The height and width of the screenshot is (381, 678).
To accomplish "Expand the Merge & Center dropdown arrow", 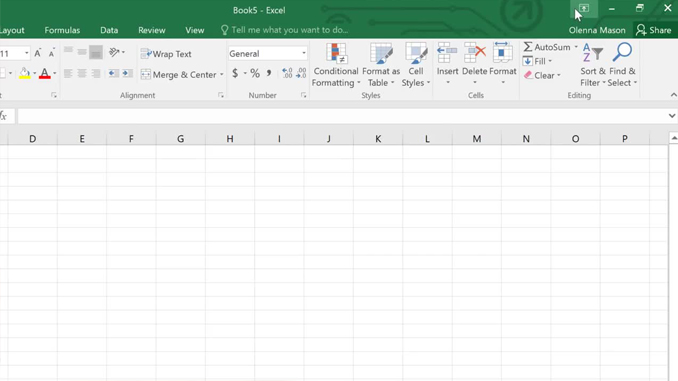I will coord(222,74).
